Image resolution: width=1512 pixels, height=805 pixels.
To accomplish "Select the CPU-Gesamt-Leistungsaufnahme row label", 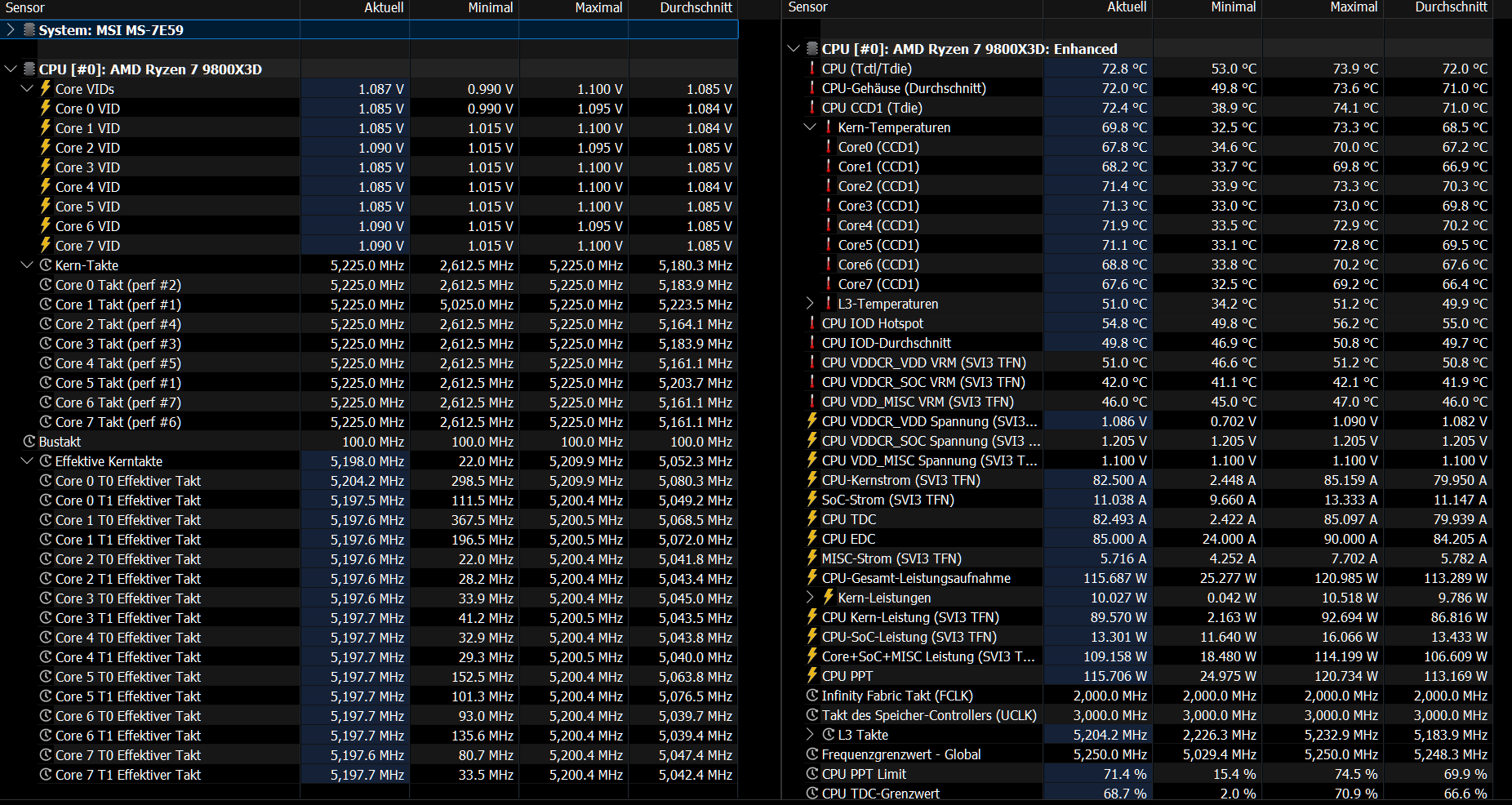I will 916,578.
